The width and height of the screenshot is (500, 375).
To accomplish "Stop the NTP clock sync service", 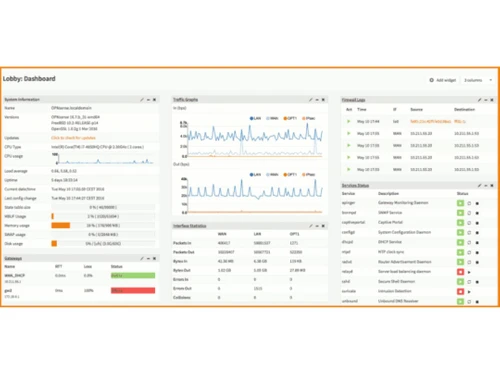I will pos(477,253).
